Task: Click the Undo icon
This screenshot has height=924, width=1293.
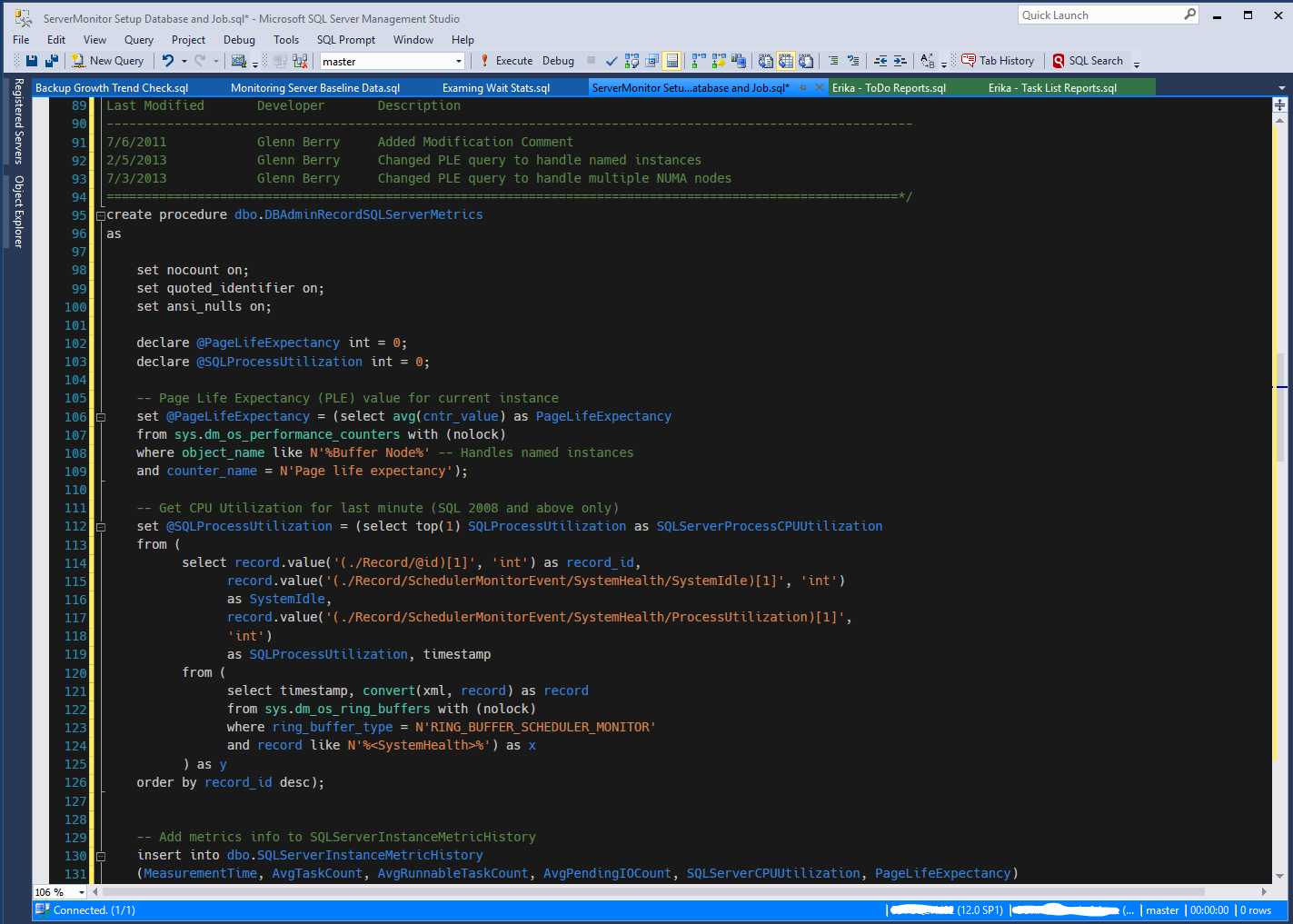Action: click(x=170, y=60)
